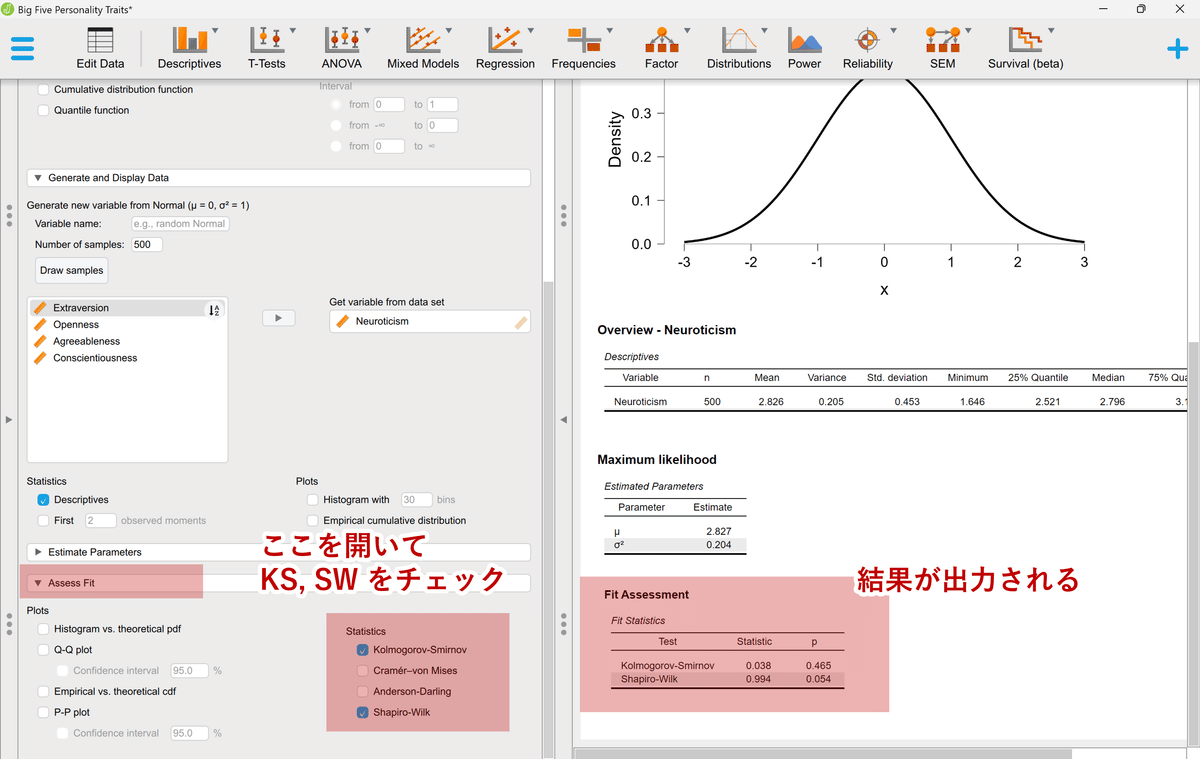This screenshot has width=1200, height=759.
Task: Open the Distributions module
Action: (739, 46)
